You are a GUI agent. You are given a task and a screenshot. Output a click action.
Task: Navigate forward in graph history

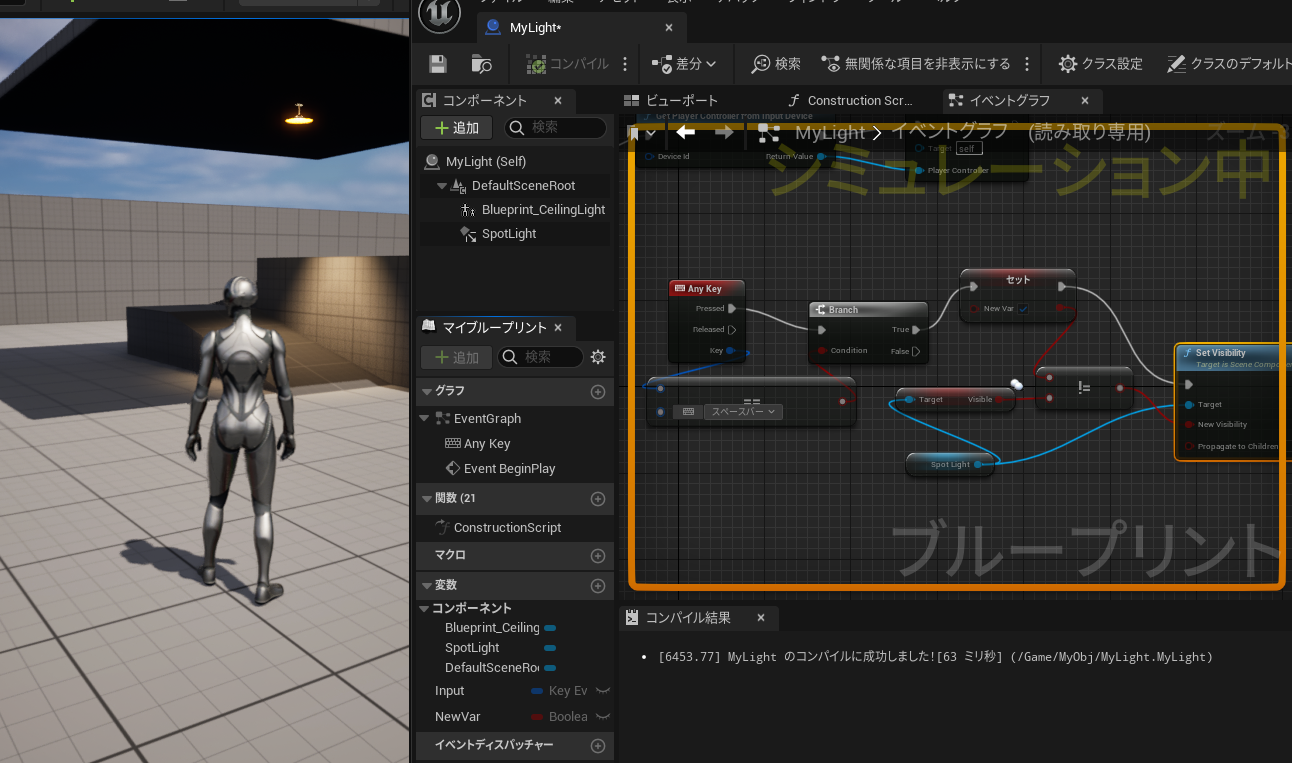click(x=724, y=132)
